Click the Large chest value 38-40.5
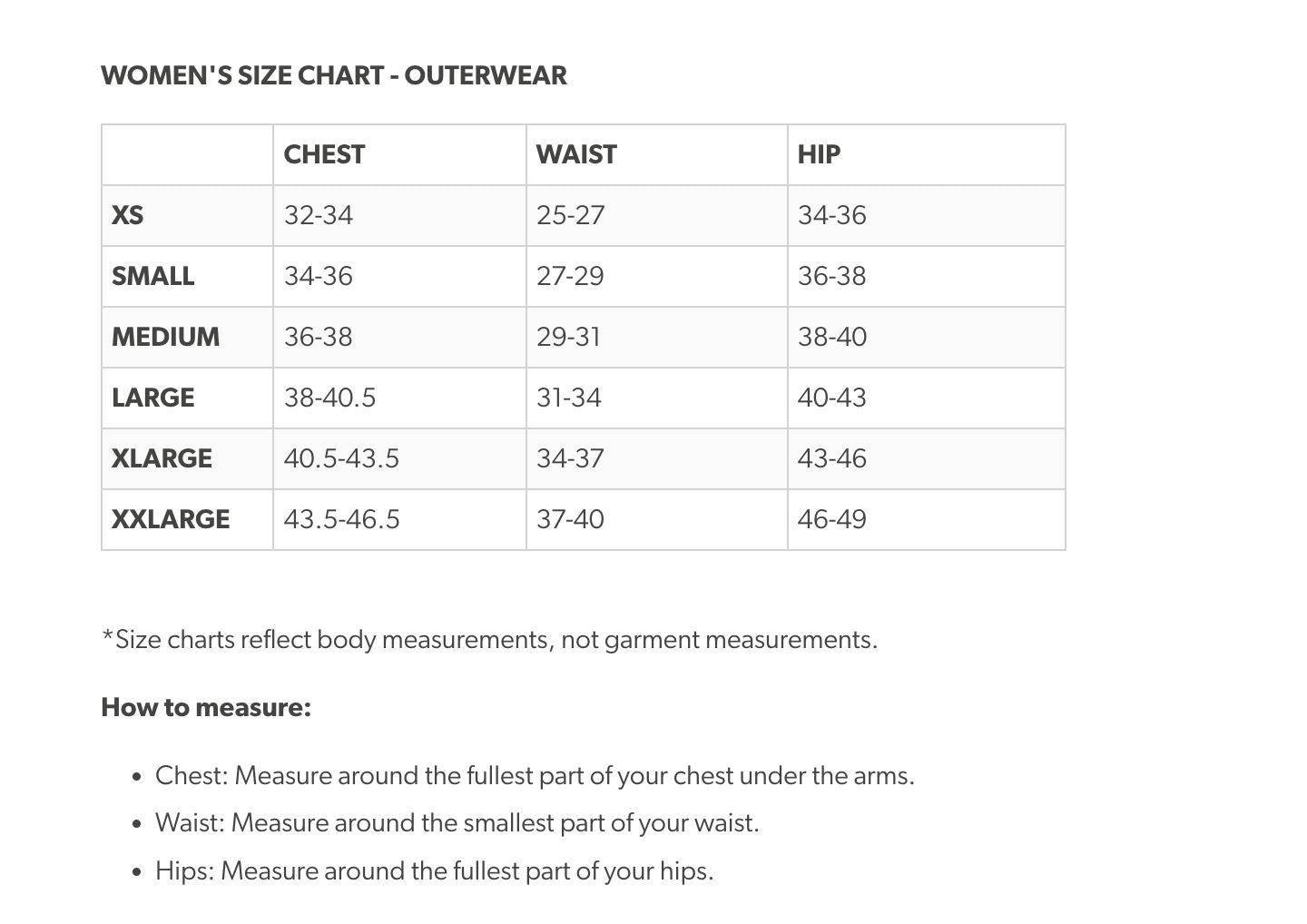1307x924 pixels. tap(329, 398)
